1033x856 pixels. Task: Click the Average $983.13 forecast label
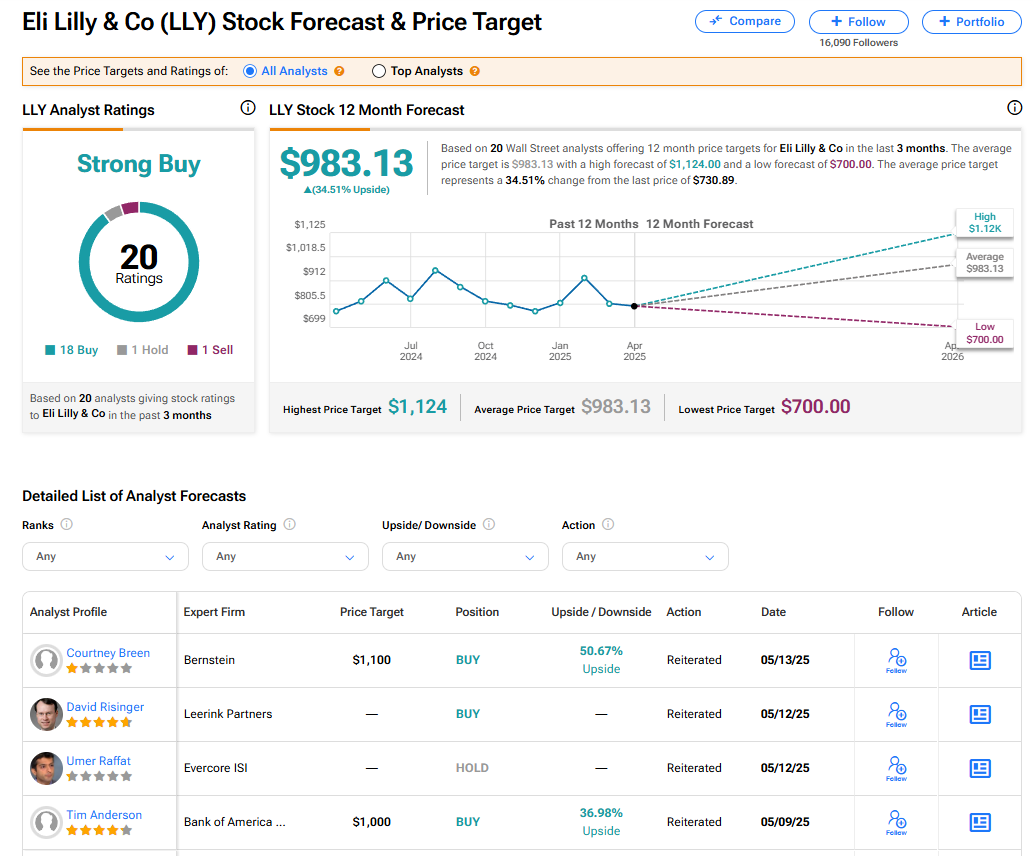click(x=984, y=262)
